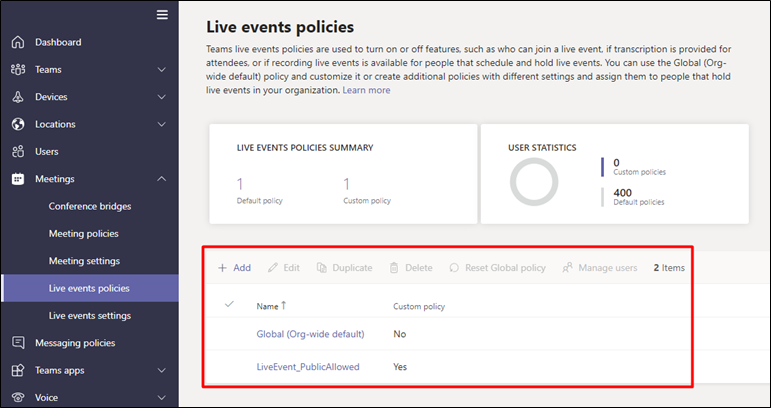Click the plus icon beside Add
Image resolution: width=771 pixels, height=408 pixels.
222,268
